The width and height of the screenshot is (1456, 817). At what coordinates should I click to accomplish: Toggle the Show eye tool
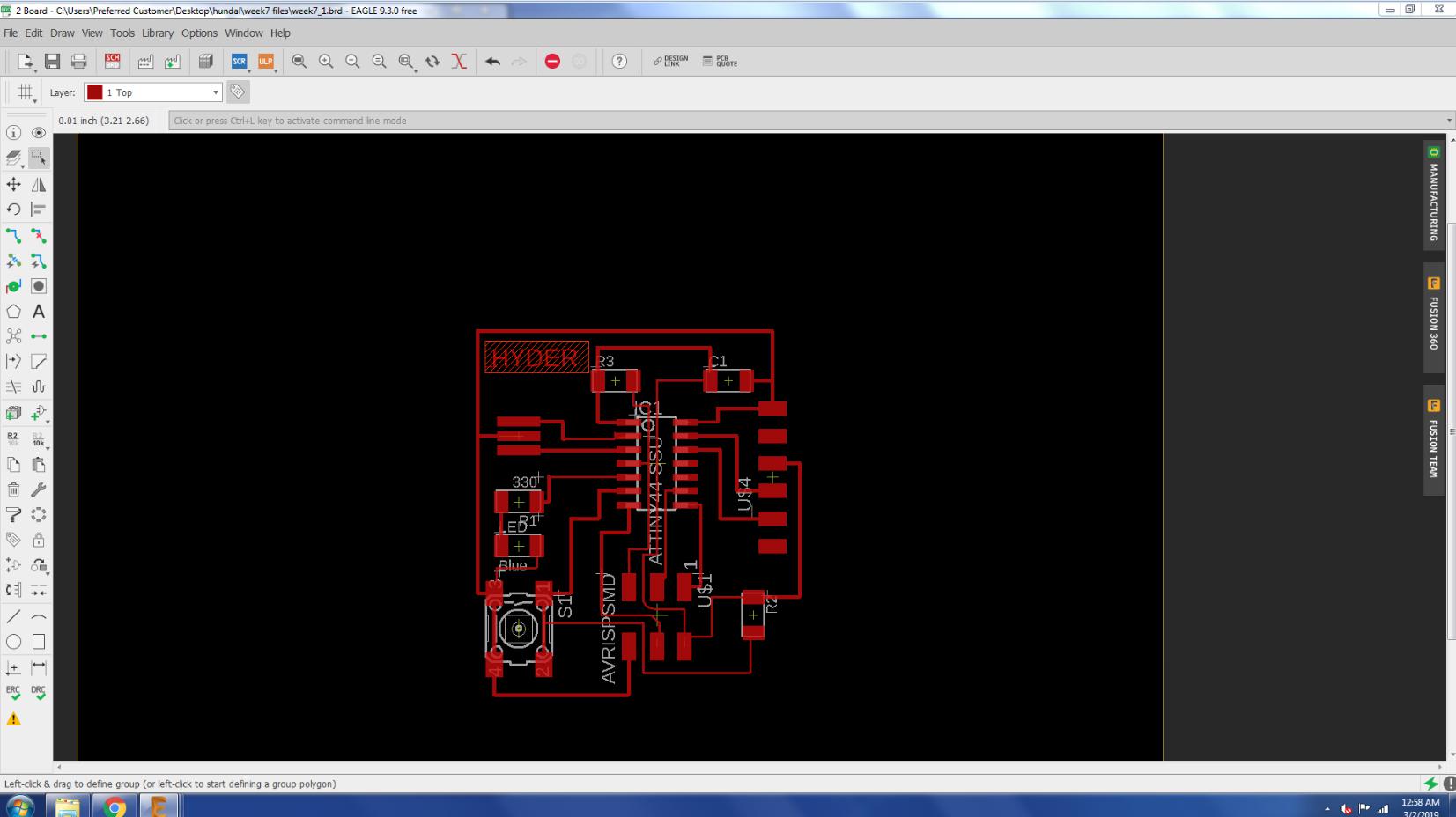point(39,133)
